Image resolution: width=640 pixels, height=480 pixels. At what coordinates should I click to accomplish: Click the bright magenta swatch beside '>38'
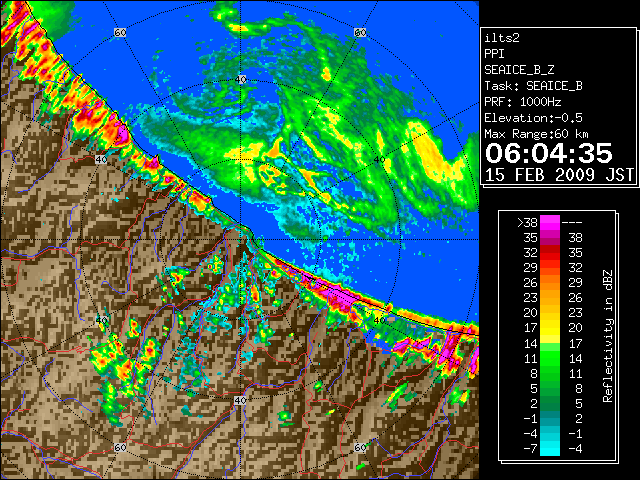pos(550,223)
